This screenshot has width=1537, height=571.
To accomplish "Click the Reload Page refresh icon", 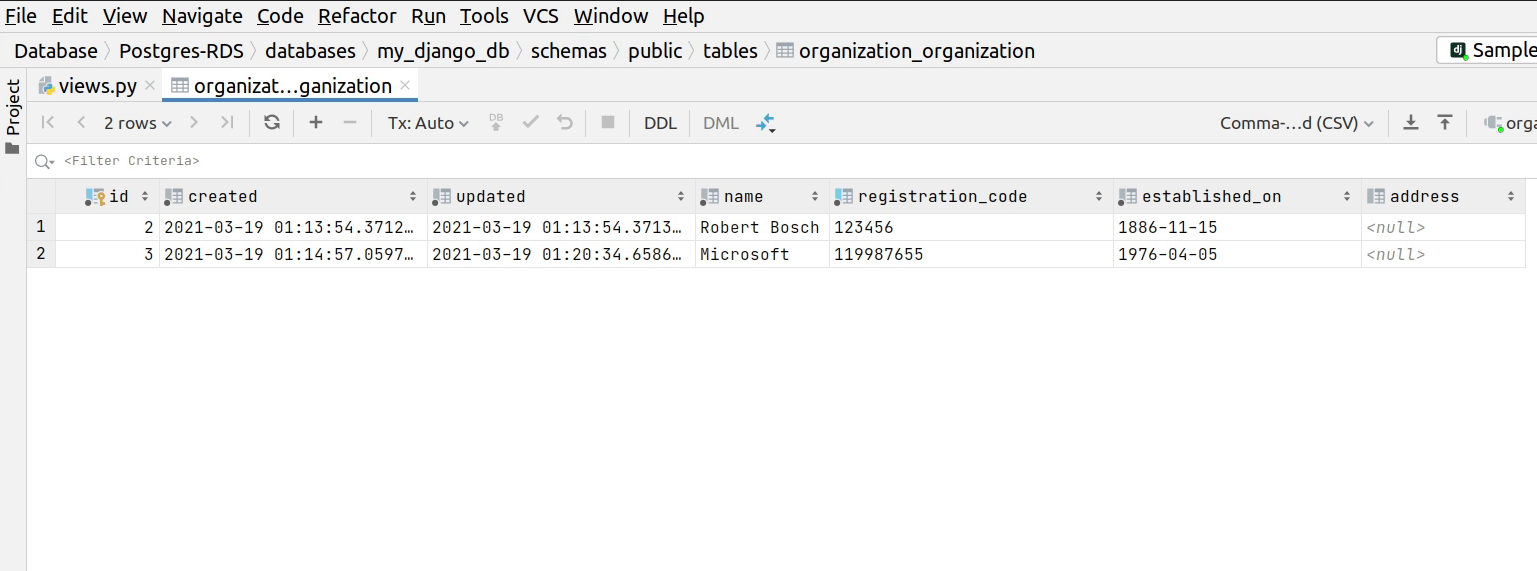I will point(271,123).
